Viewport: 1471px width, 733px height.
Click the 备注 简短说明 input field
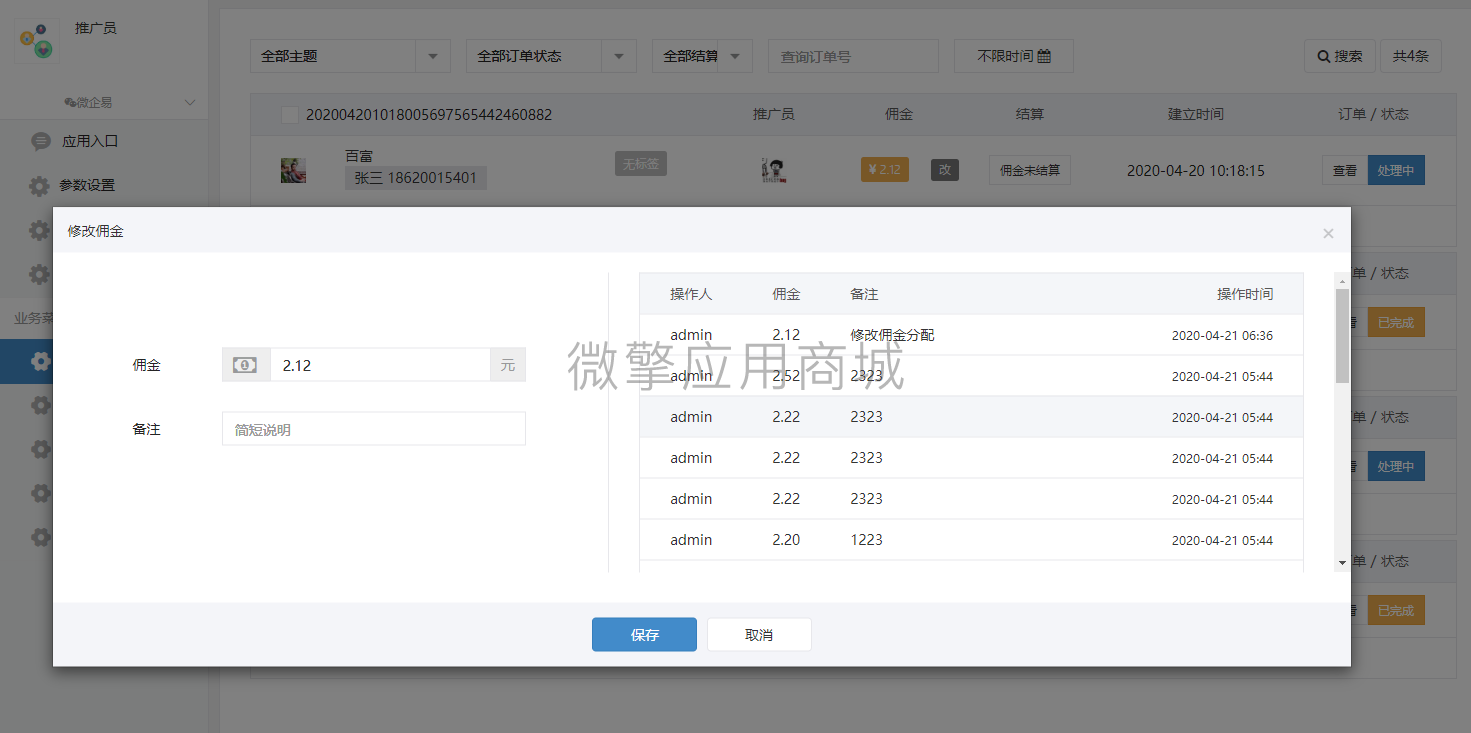[x=374, y=429]
